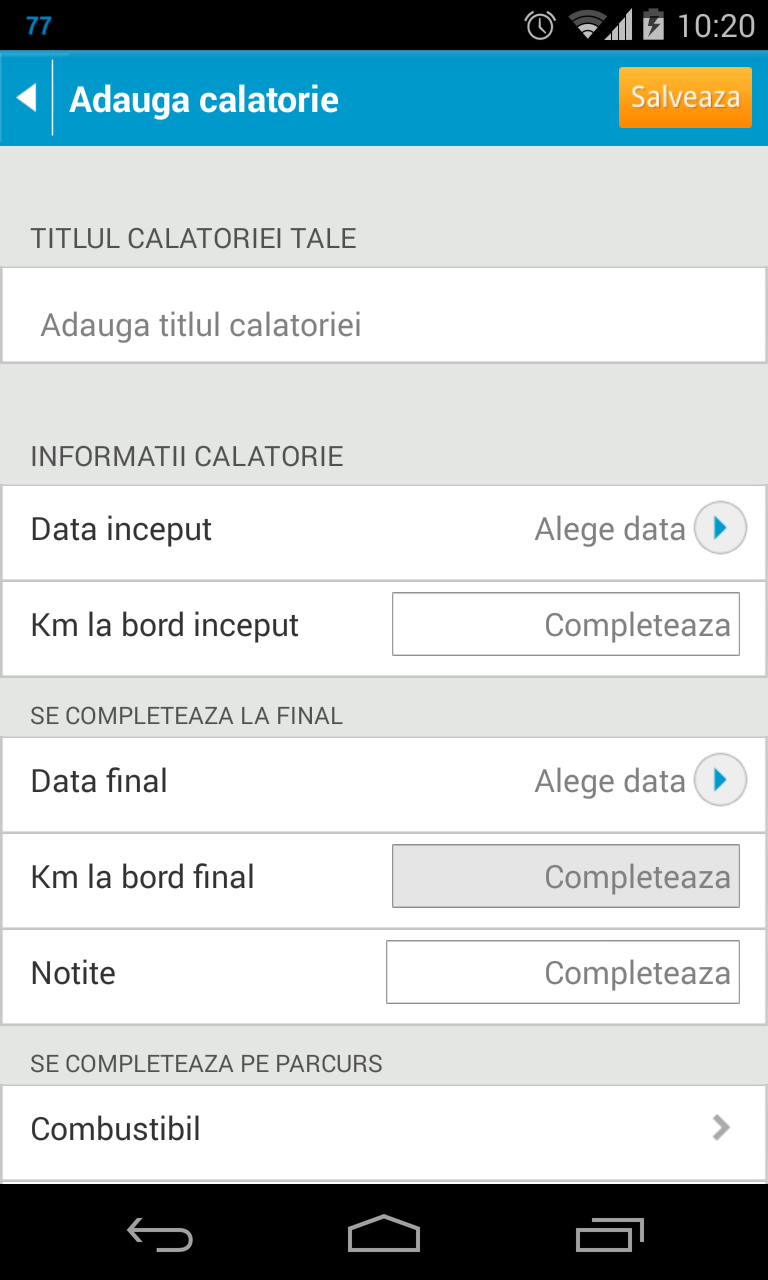Enter trip title in Adauga titlul calatoriei
768x1280 pixels.
(x=384, y=325)
